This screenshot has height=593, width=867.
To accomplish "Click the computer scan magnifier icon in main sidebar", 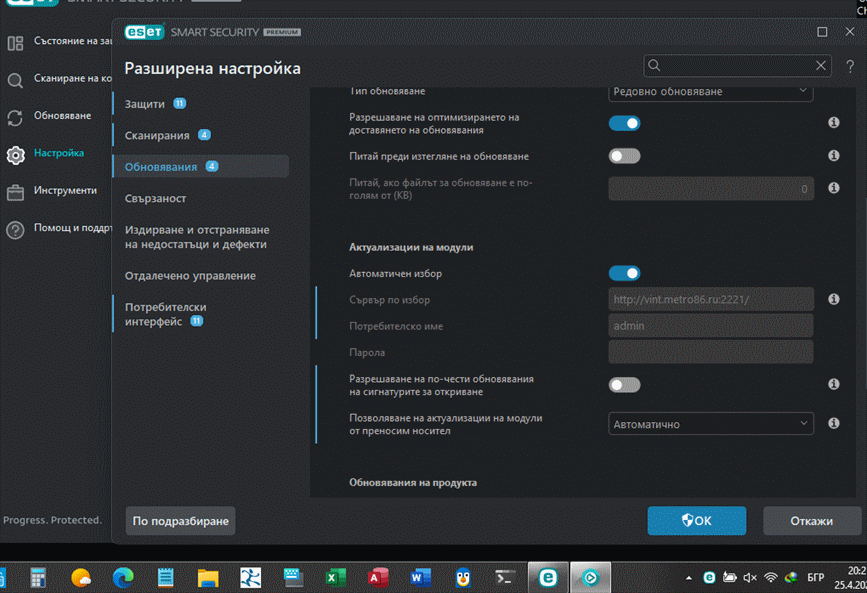I will tap(15, 80).
